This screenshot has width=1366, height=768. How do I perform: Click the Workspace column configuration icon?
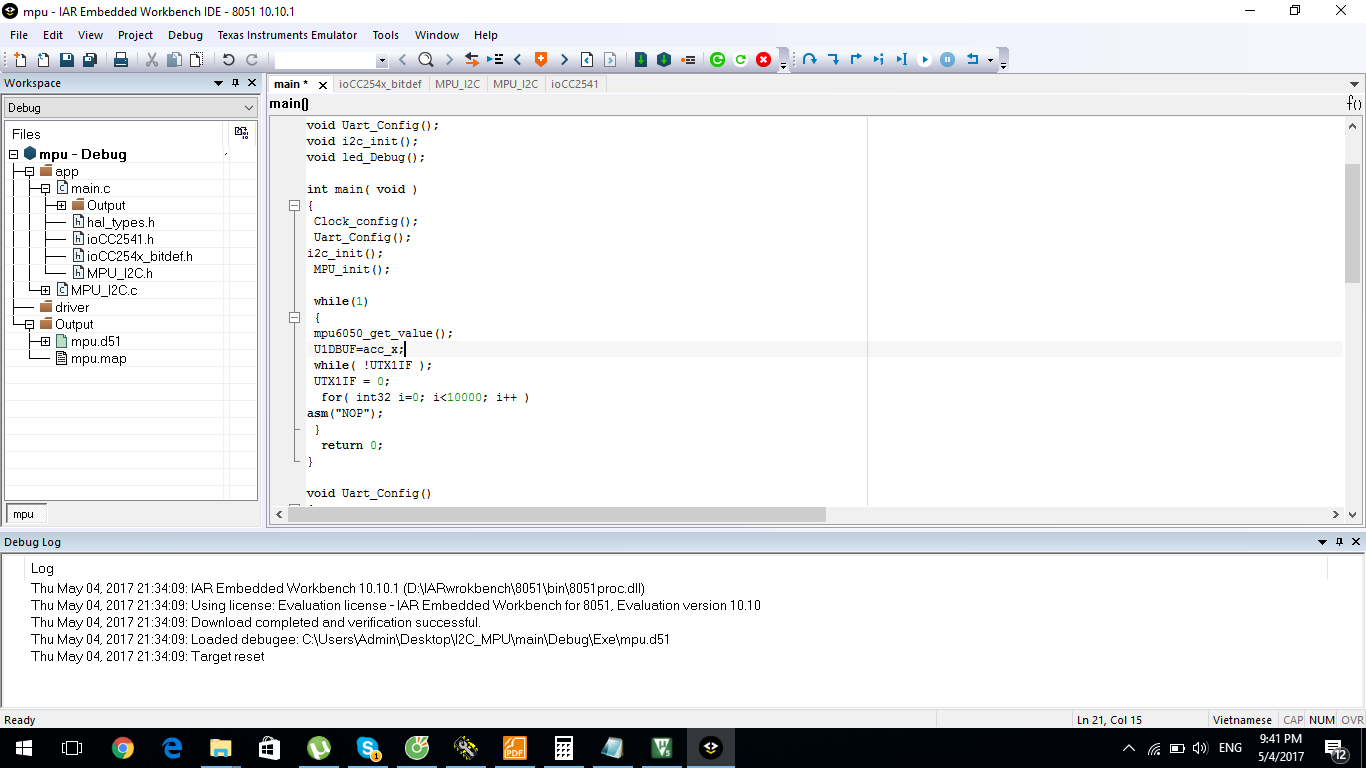[x=241, y=132]
